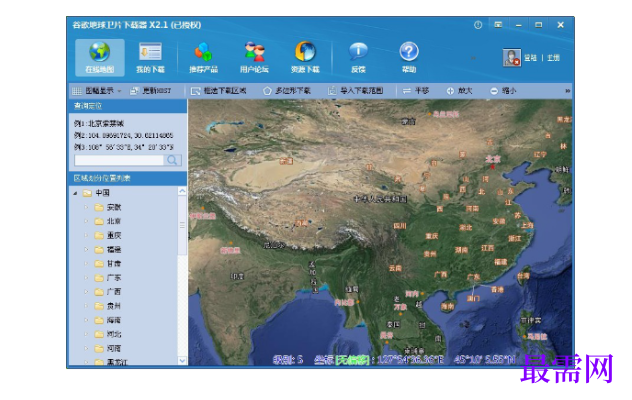The image size is (632, 400).
Task: Select the 多边形下载 polygon download tool
Action: [x=287, y=91]
